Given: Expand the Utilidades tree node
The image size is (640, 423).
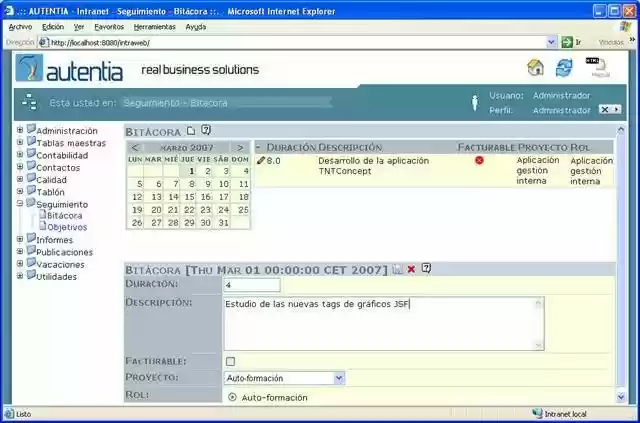Looking at the screenshot, I should coord(20,276).
